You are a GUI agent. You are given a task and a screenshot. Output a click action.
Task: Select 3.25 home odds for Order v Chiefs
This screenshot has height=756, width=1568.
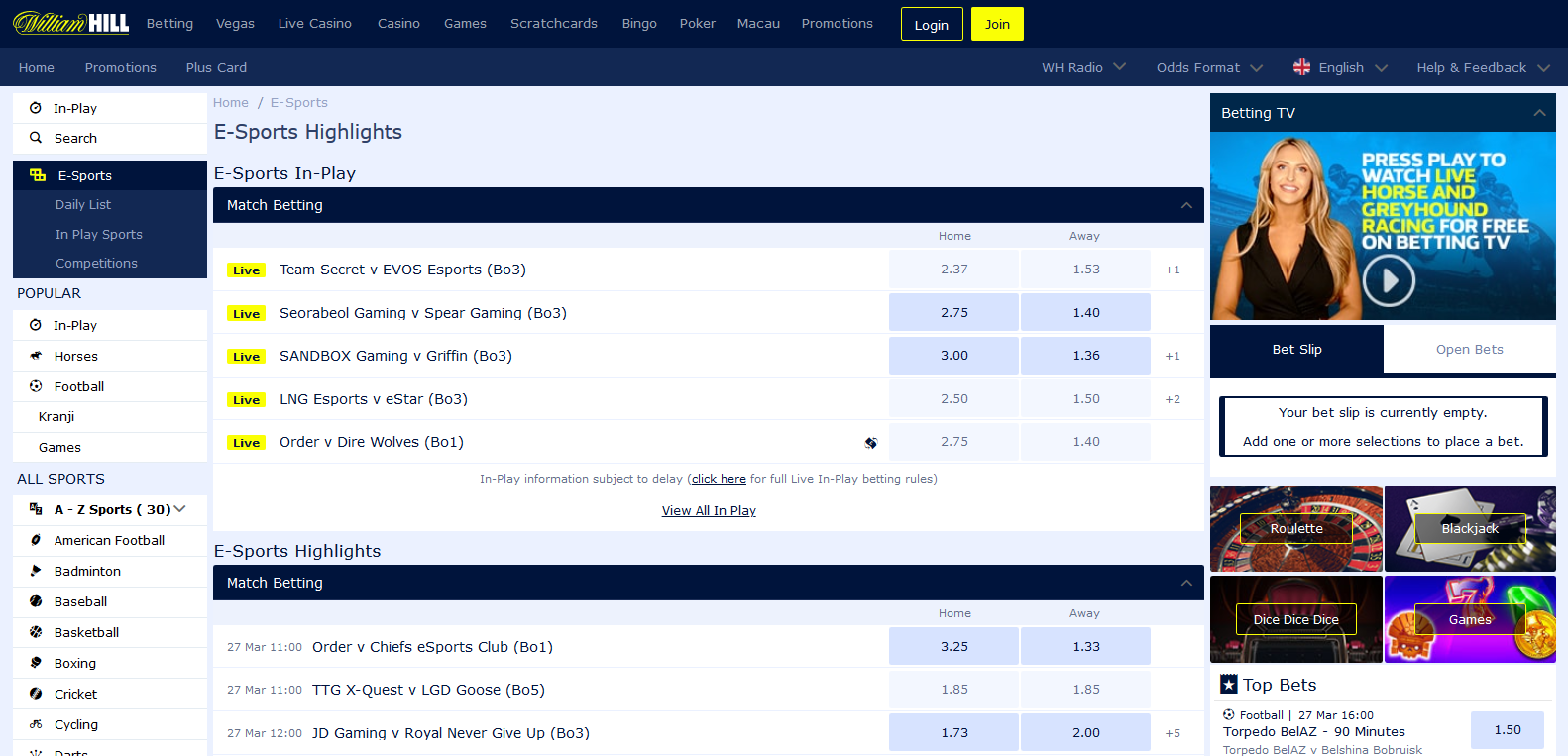coord(953,646)
